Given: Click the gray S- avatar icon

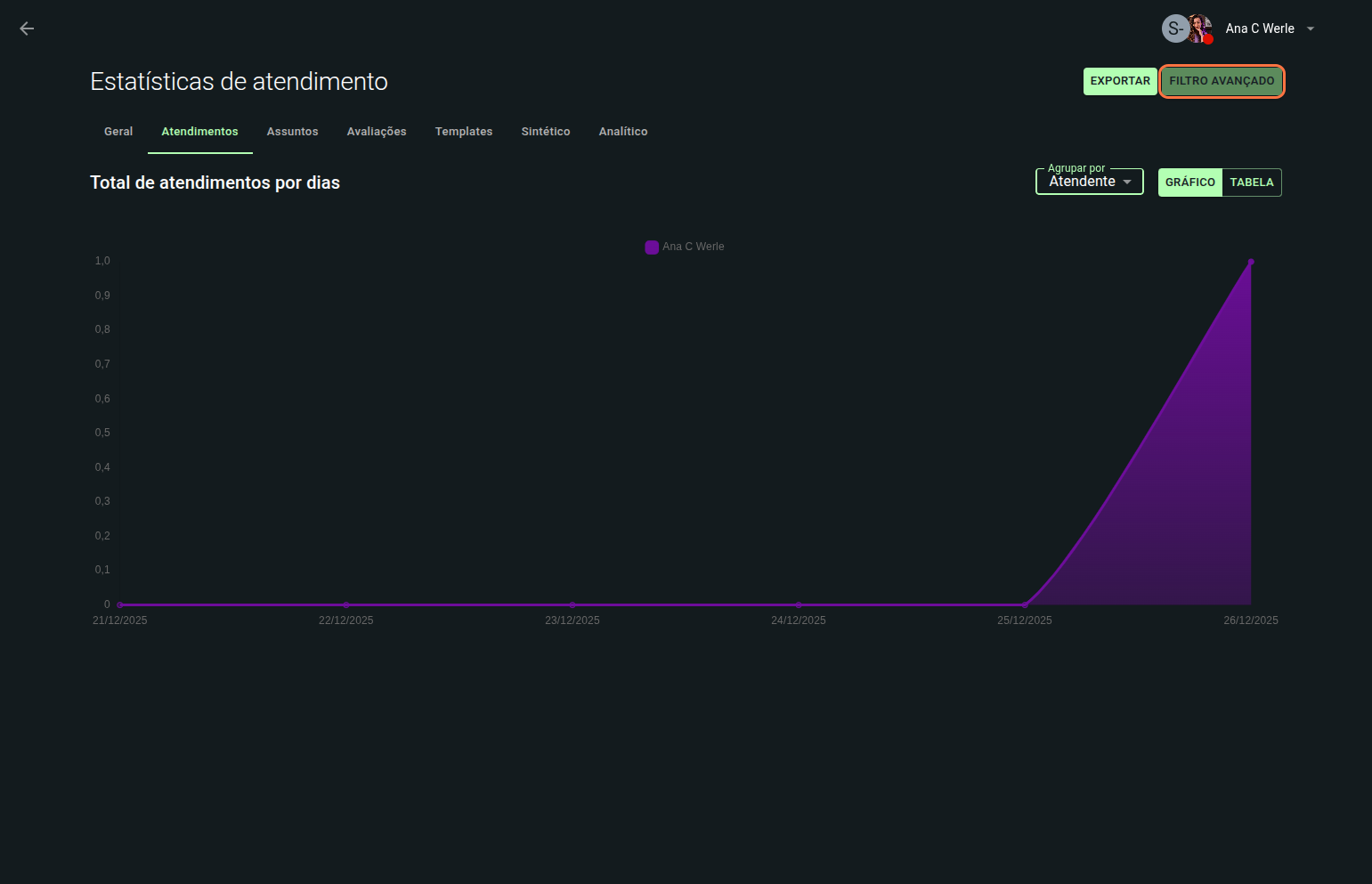Looking at the screenshot, I should (x=1174, y=28).
